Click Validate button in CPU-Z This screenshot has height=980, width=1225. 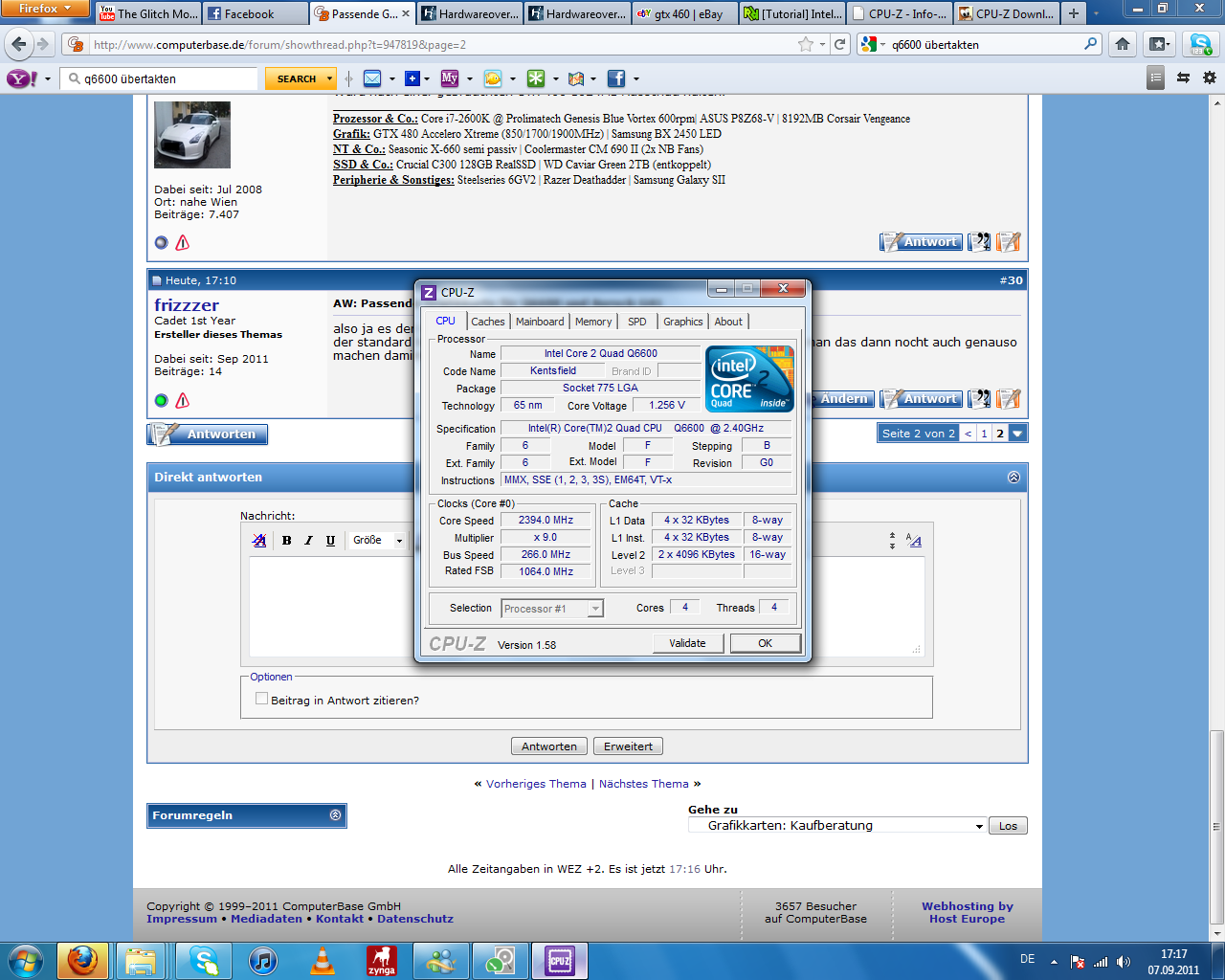click(687, 643)
